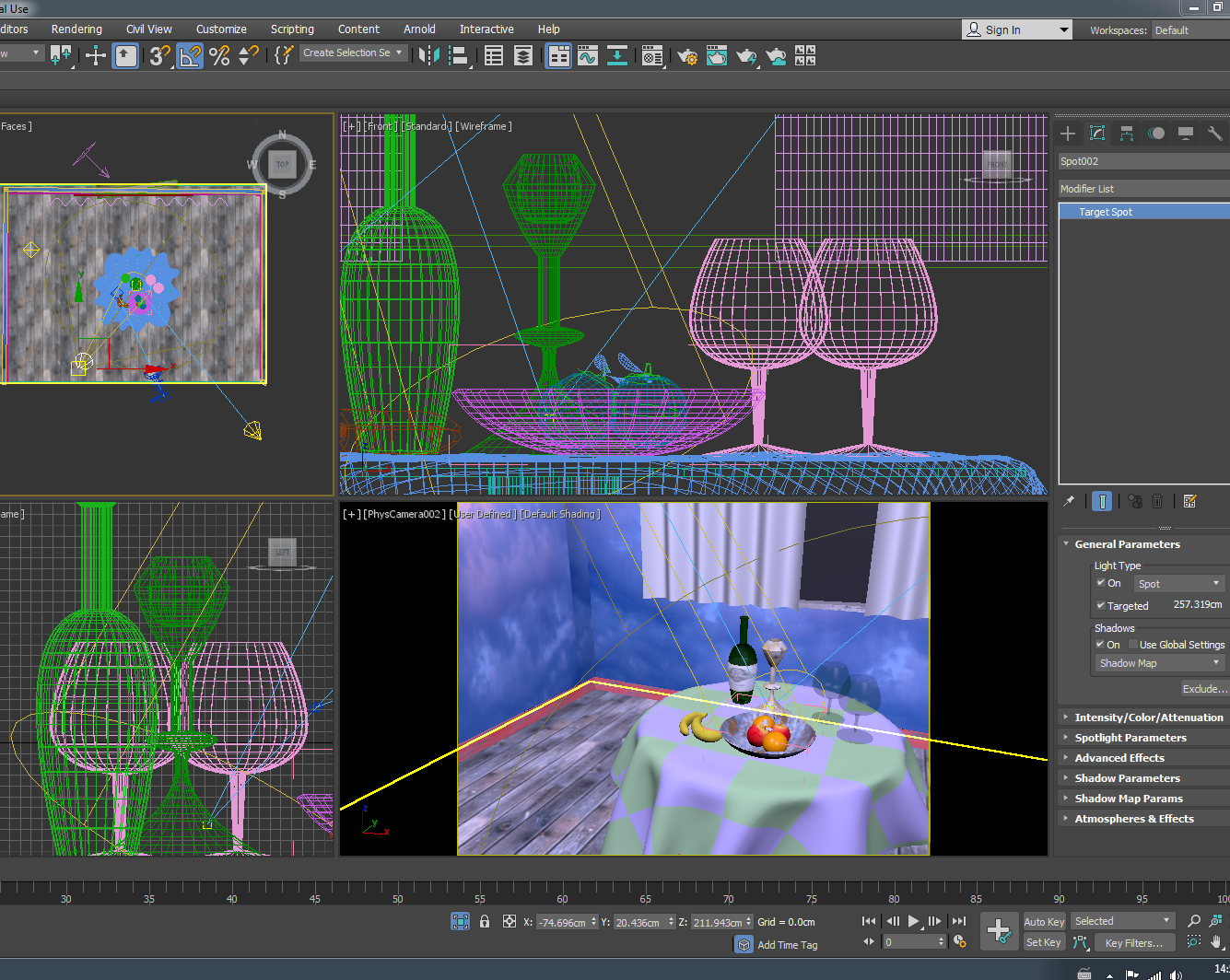
Task: Open the Arnold menu
Action: pos(419,29)
